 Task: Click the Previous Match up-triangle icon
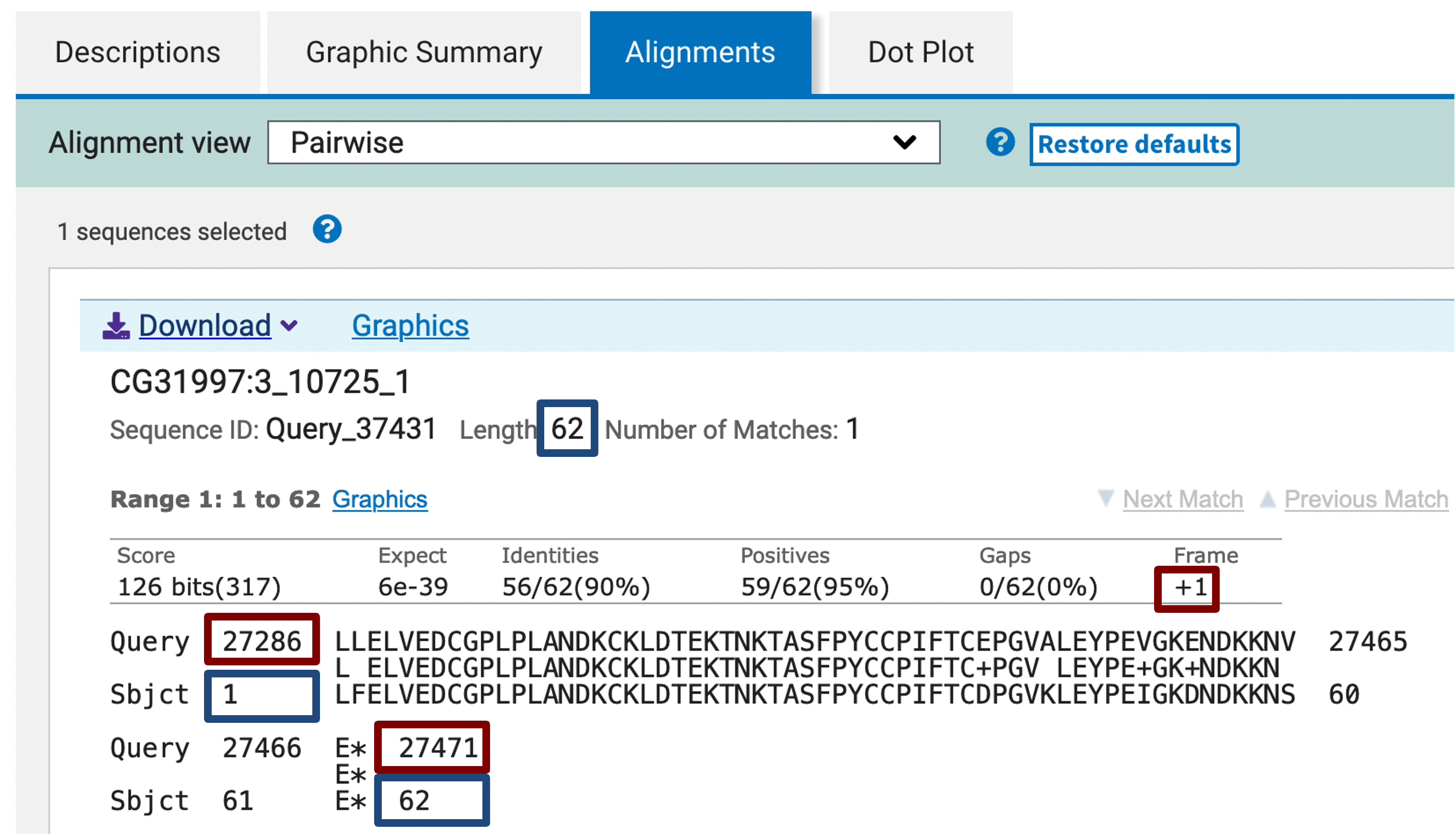point(1267,499)
